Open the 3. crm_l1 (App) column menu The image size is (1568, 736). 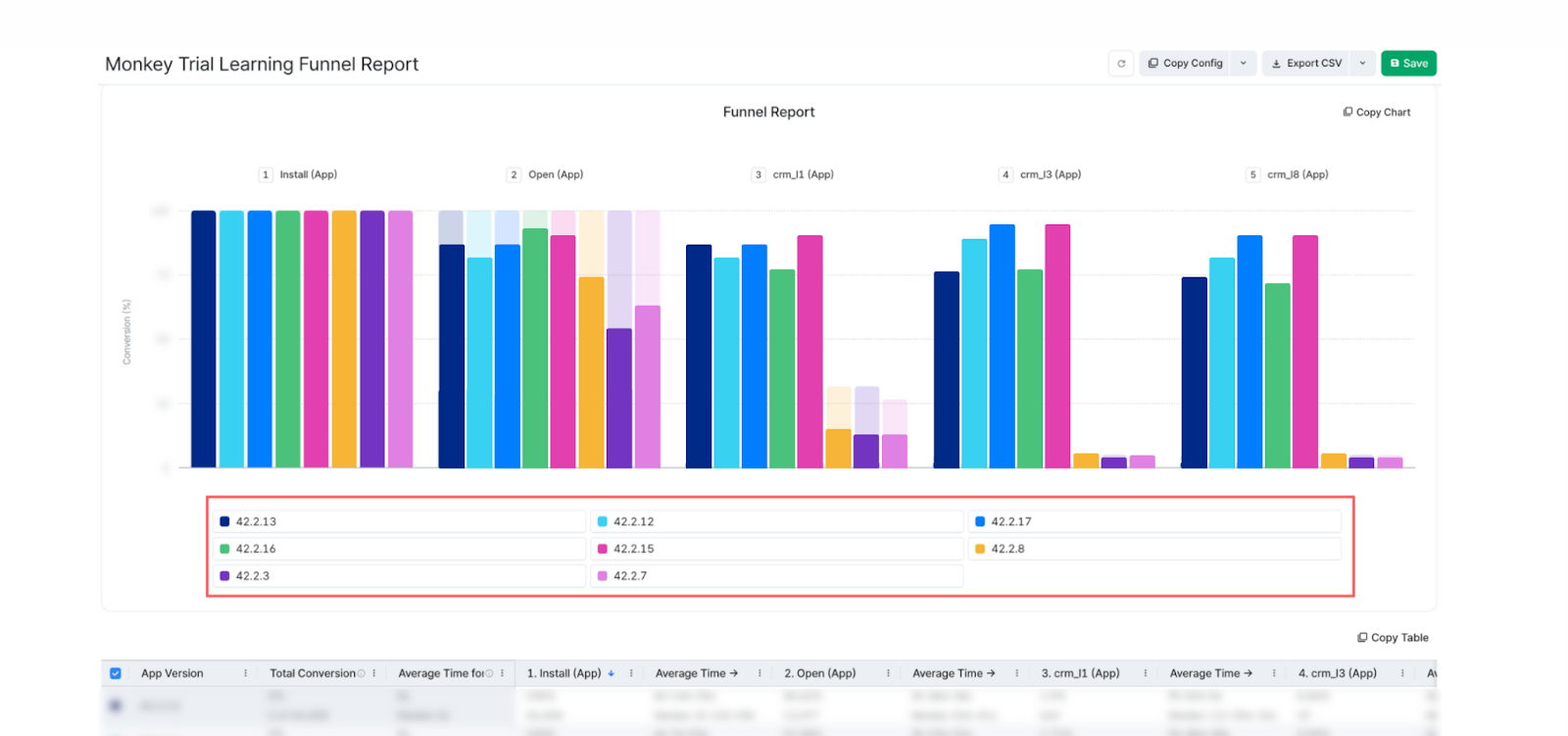pos(1145,673)
